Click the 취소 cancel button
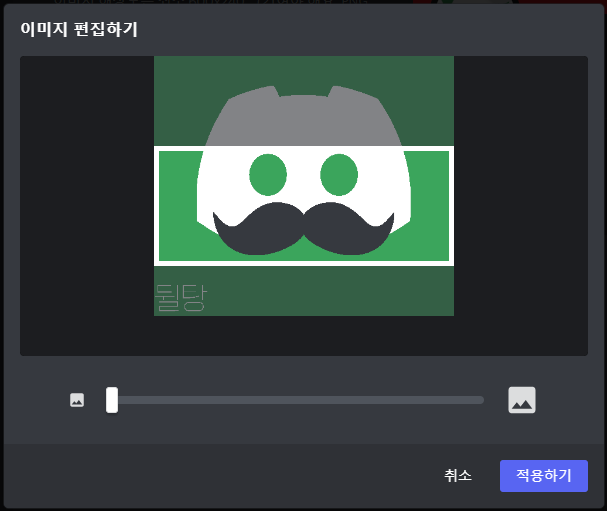The height and width of the screenshot is (511, 607). (x=458, y=476)
